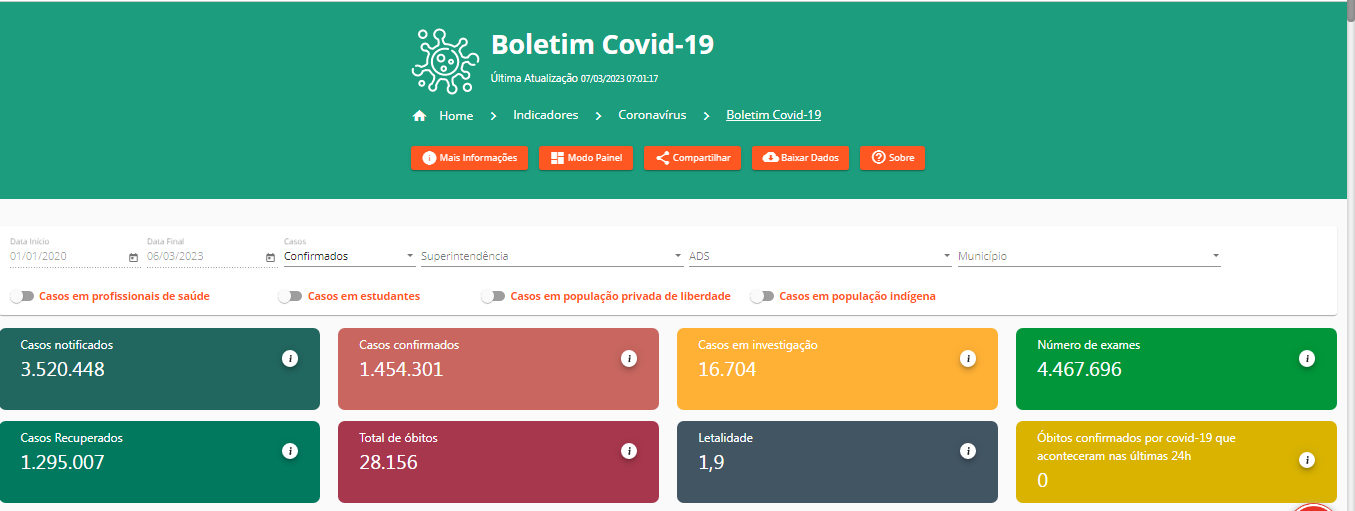
Task: Click the 1.454.301 confirmed cases value
Action: pyautogui.click(x=401, y=369)
